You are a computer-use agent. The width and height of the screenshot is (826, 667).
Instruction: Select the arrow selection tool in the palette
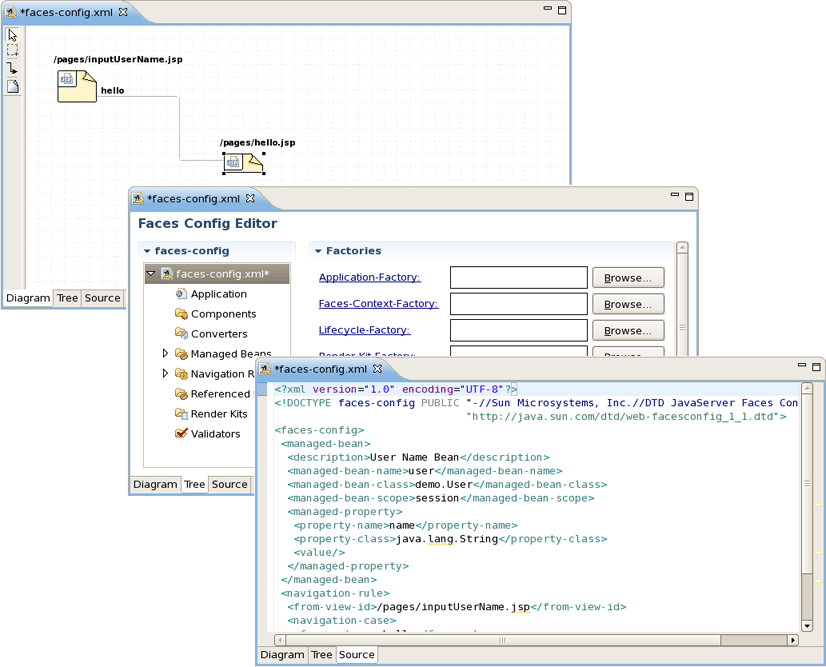pos(12,33)
